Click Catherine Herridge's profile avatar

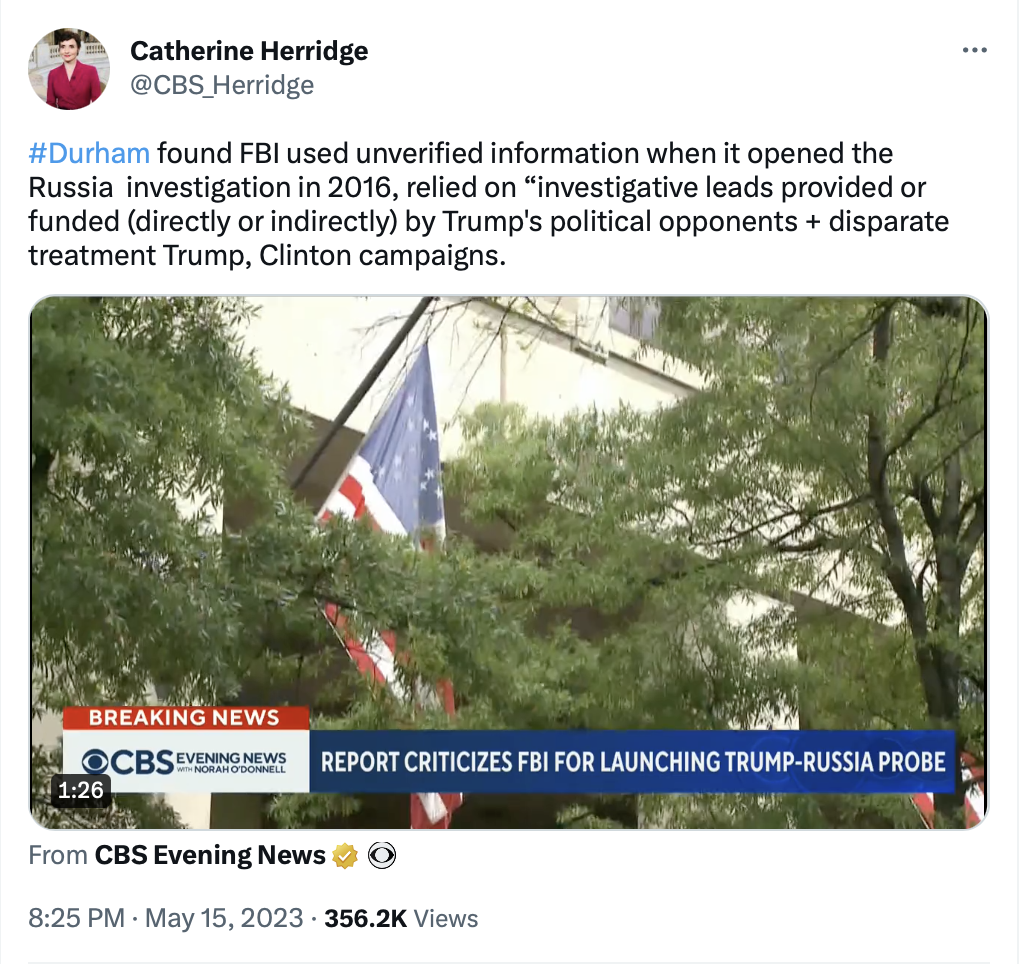pos(69,69)
